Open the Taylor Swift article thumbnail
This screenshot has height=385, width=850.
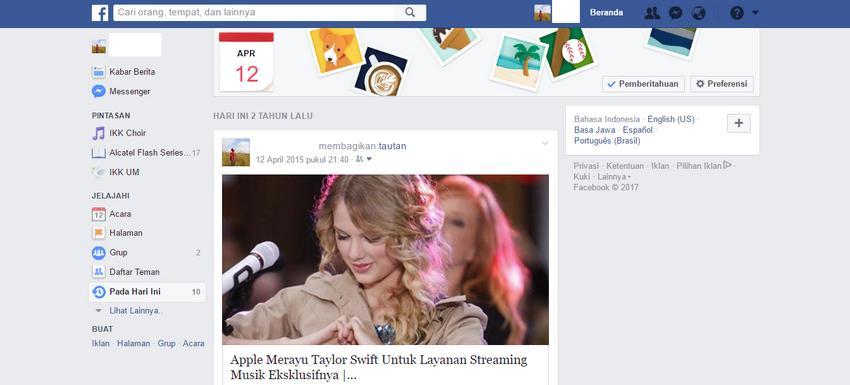click(x=385, y=260)
